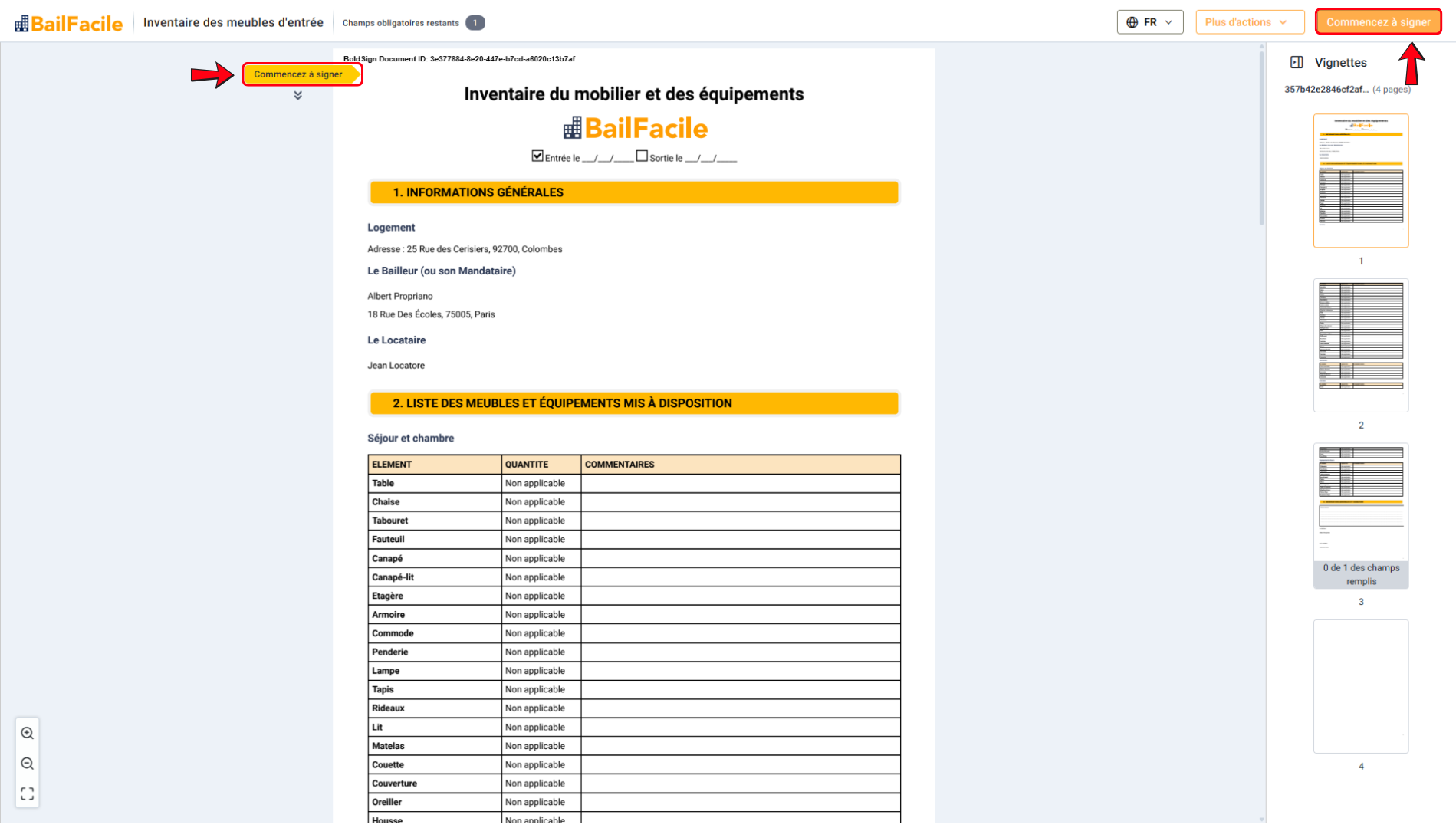
Task: Click the BailFacile logo in header
Action: pos(68,23)
